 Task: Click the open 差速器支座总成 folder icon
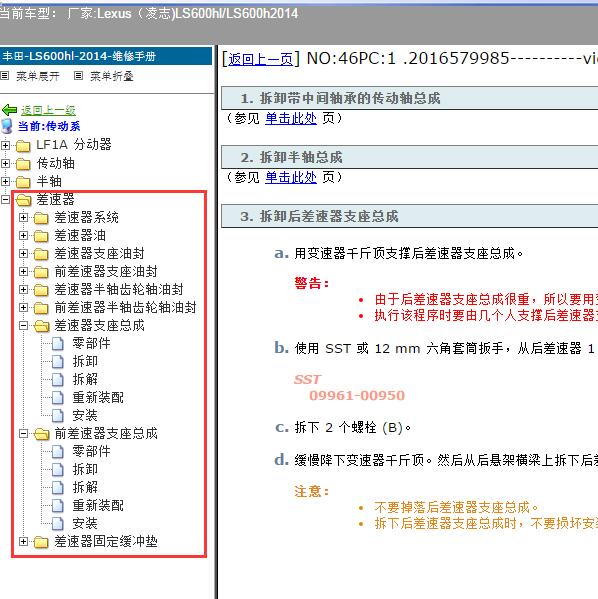point(41,326)
